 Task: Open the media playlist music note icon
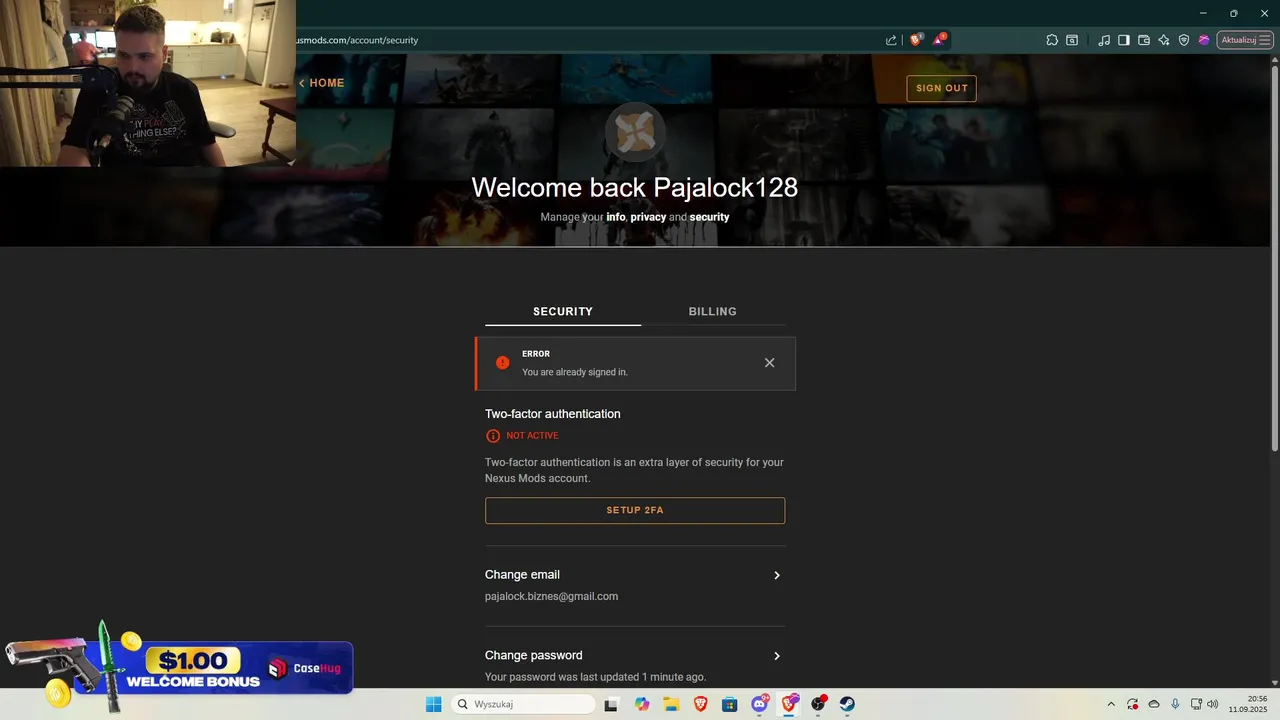1104,40
